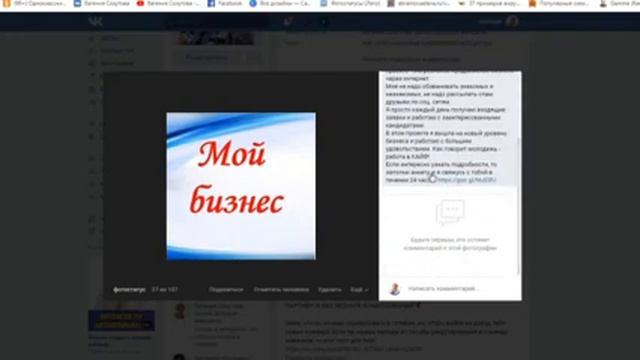640x360 pixels.
Task: Click Отметить человека under the photo
Action: pos(281,289)
